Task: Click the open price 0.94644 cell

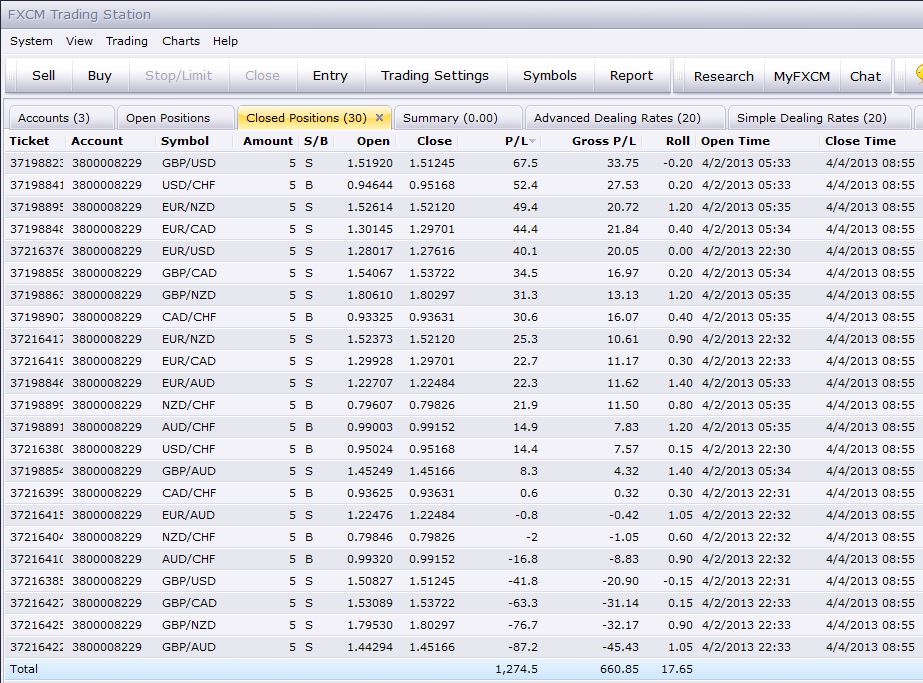Action: (x=370, y=185)
